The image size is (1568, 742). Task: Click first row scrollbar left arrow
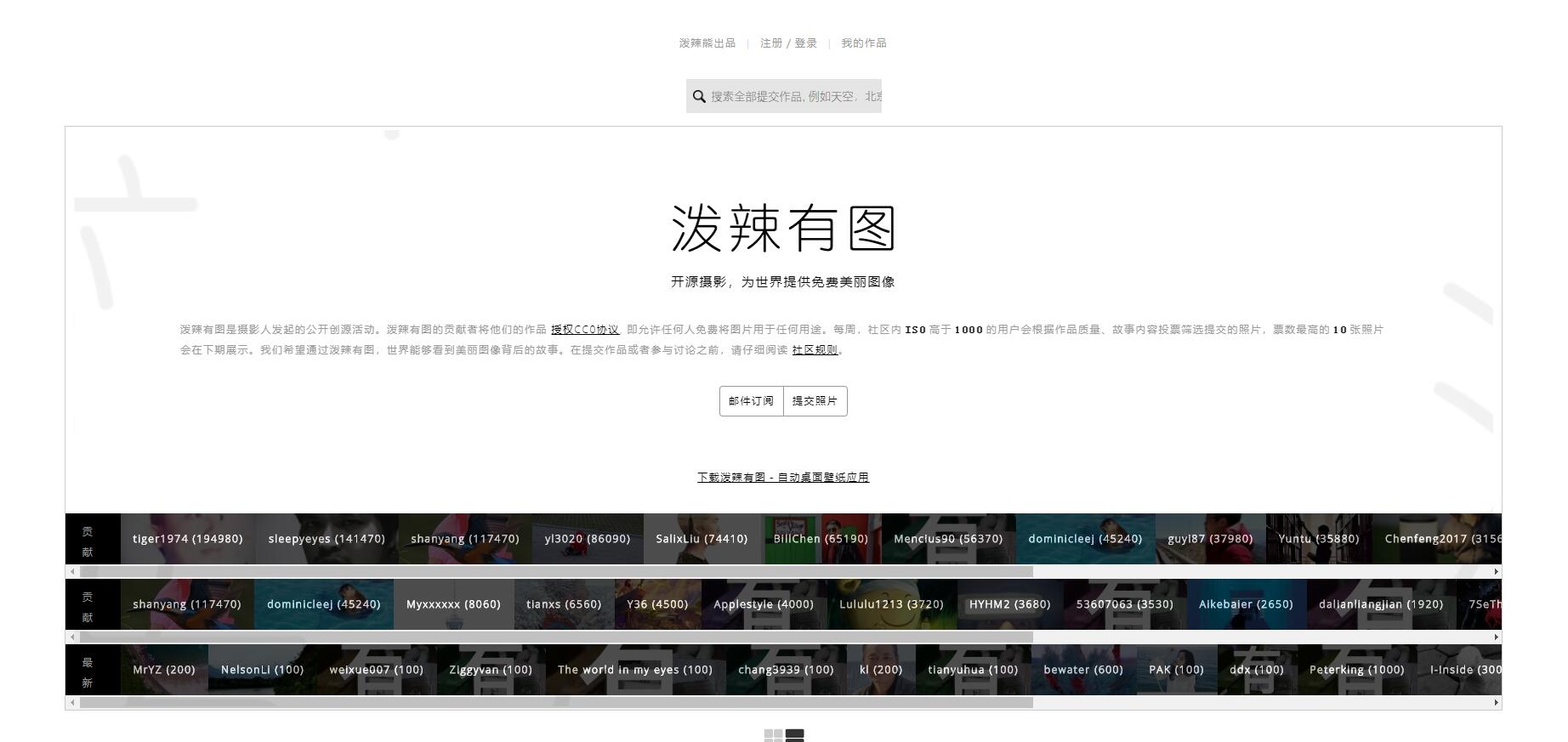pos(72,572)
